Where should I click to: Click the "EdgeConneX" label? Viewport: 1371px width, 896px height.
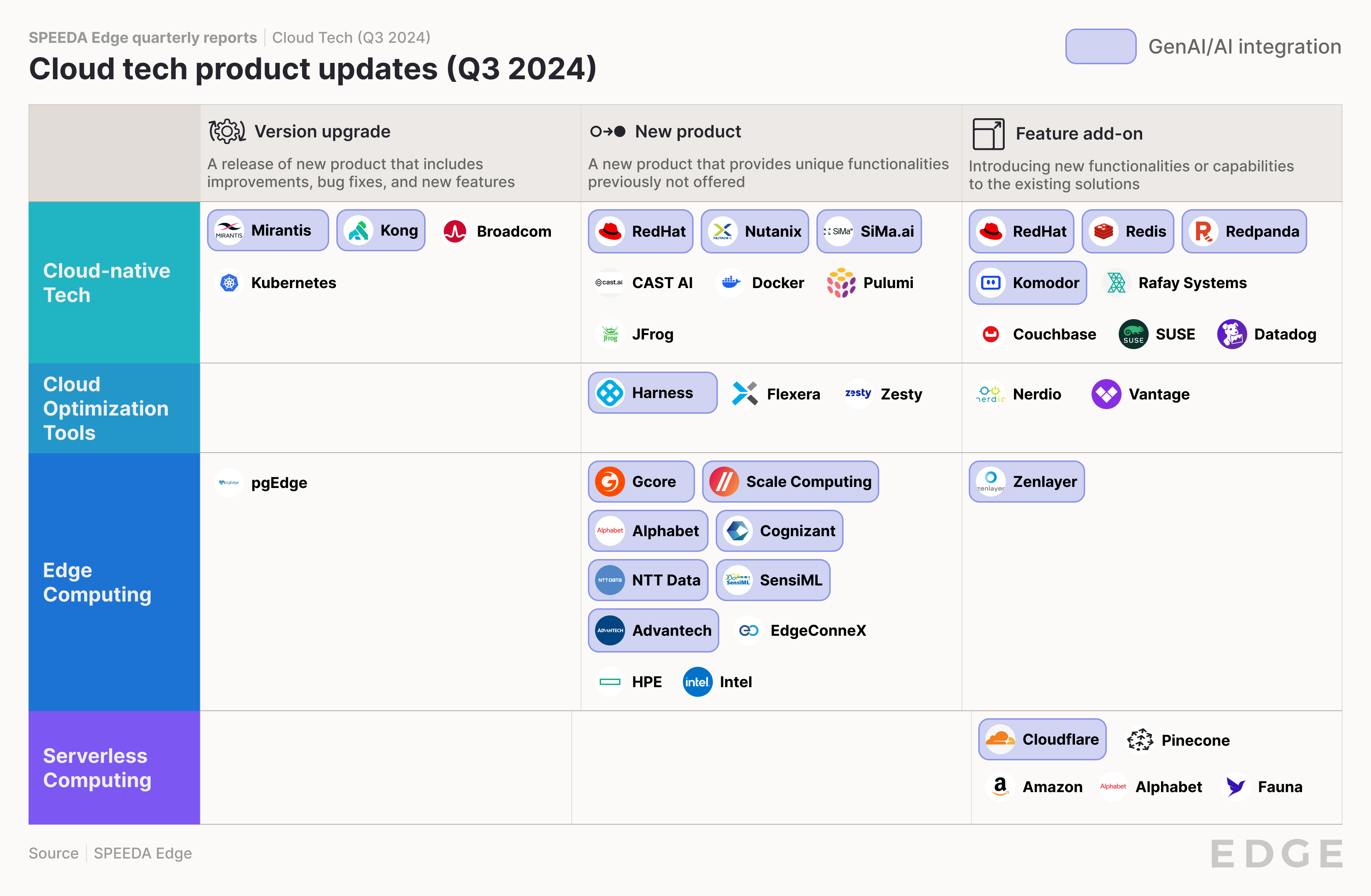[818, 630]
